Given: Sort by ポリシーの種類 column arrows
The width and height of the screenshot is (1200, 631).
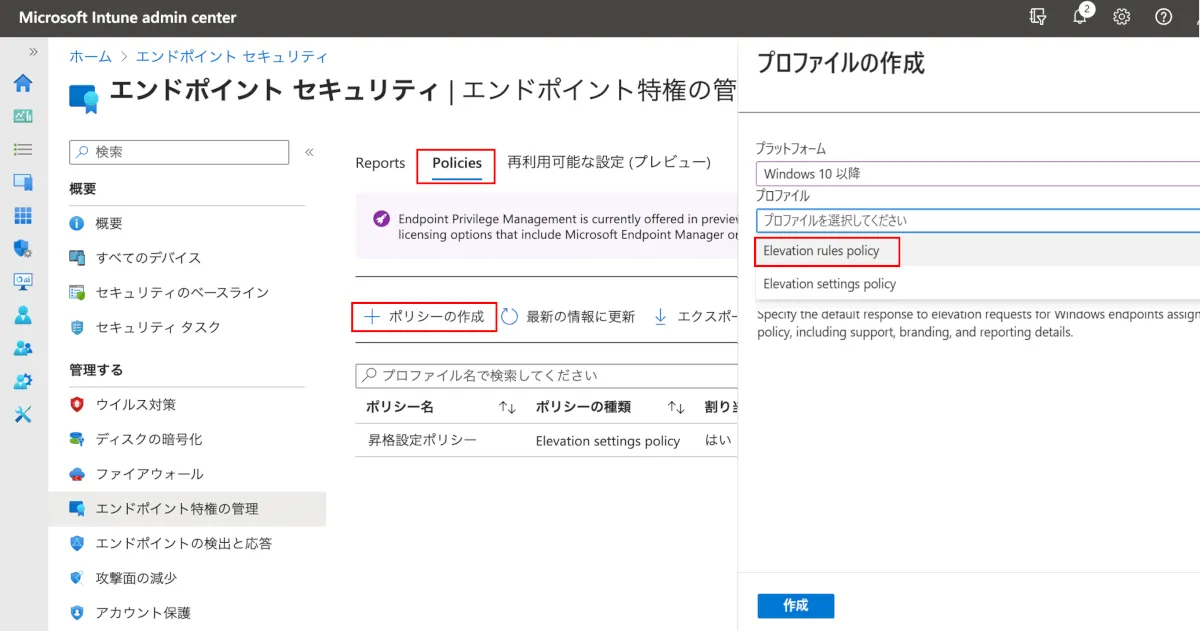Looking at the screenshot, I should click(676, 408).
